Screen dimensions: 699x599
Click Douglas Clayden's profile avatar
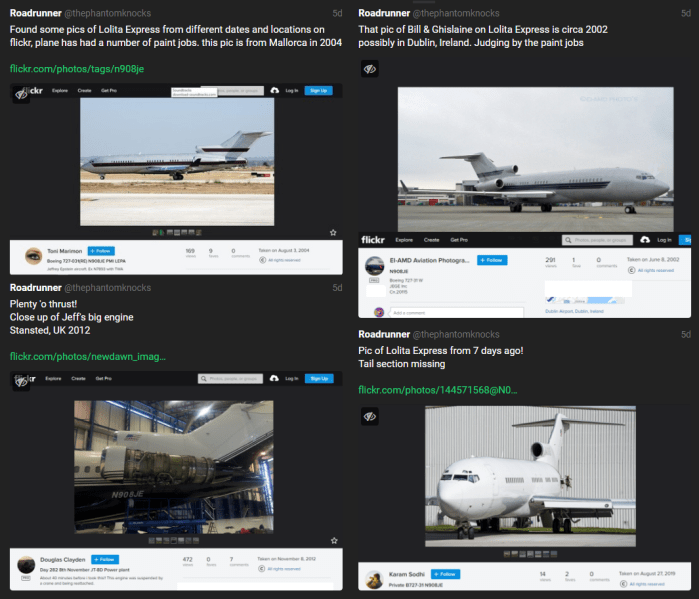click(x=26, y=565)
